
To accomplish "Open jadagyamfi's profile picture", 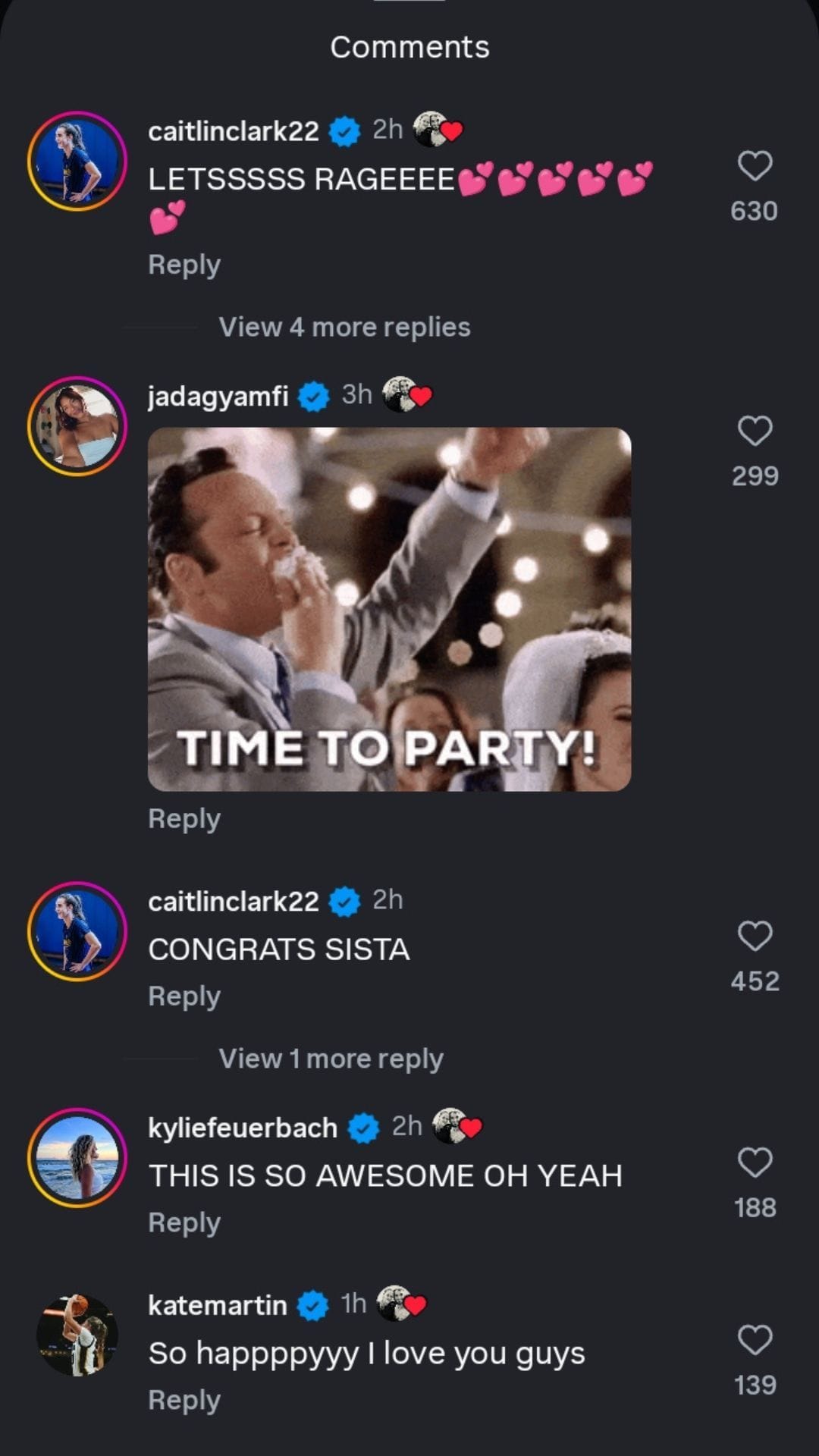I will click(x=77, y=426).
